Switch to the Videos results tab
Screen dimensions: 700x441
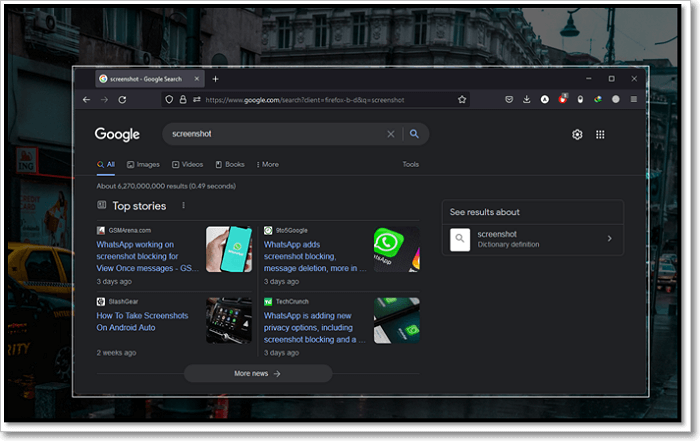click(x=187, y=164)
